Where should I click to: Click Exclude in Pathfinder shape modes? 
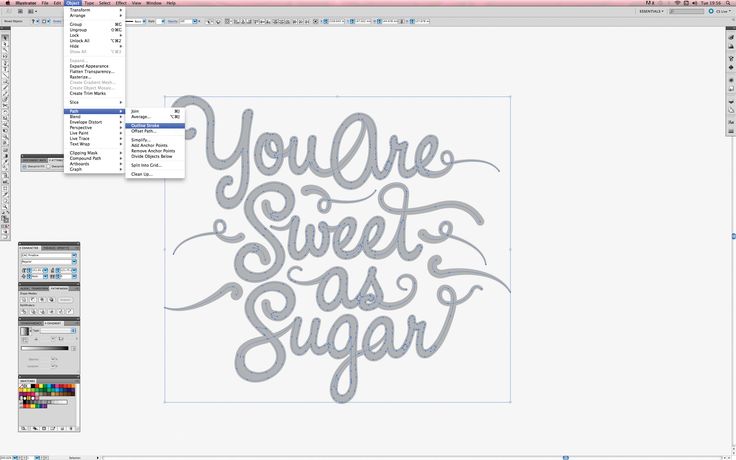pos(51,299)
